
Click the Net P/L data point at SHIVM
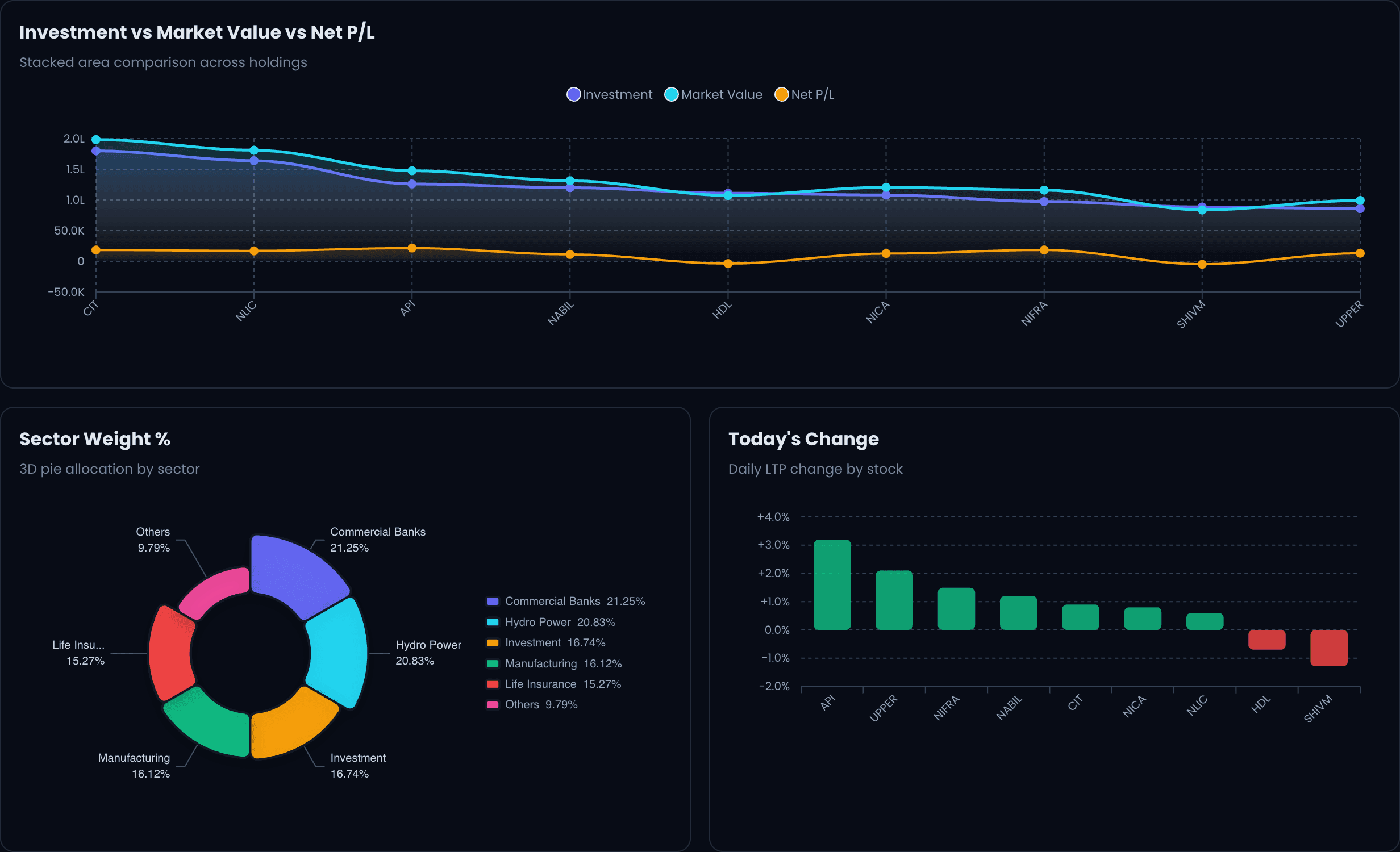tap(1202, 264)
